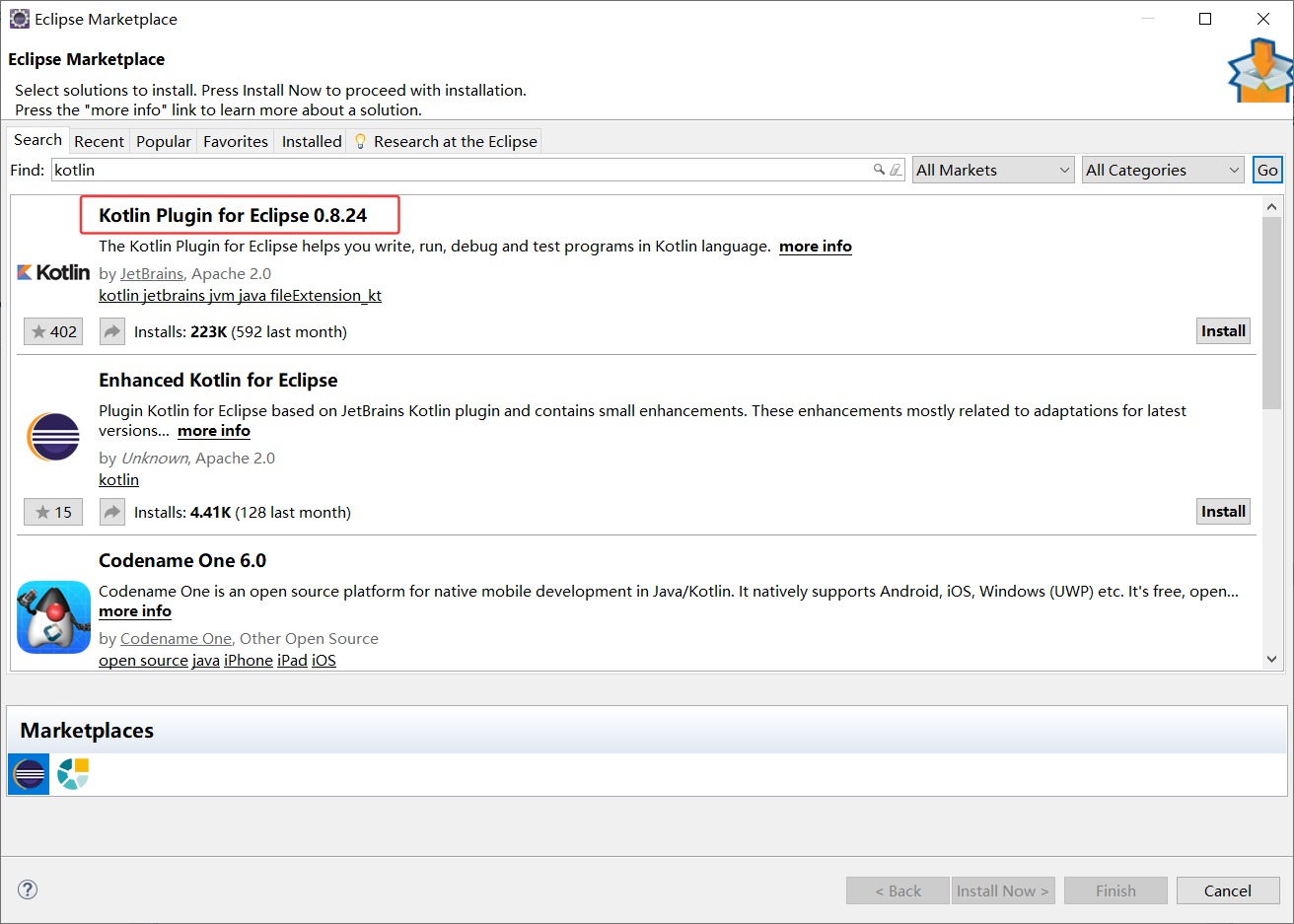Select the second marketplace catalog icon
This screenshot has height=924, width=1294.
[x=73, y=775]
